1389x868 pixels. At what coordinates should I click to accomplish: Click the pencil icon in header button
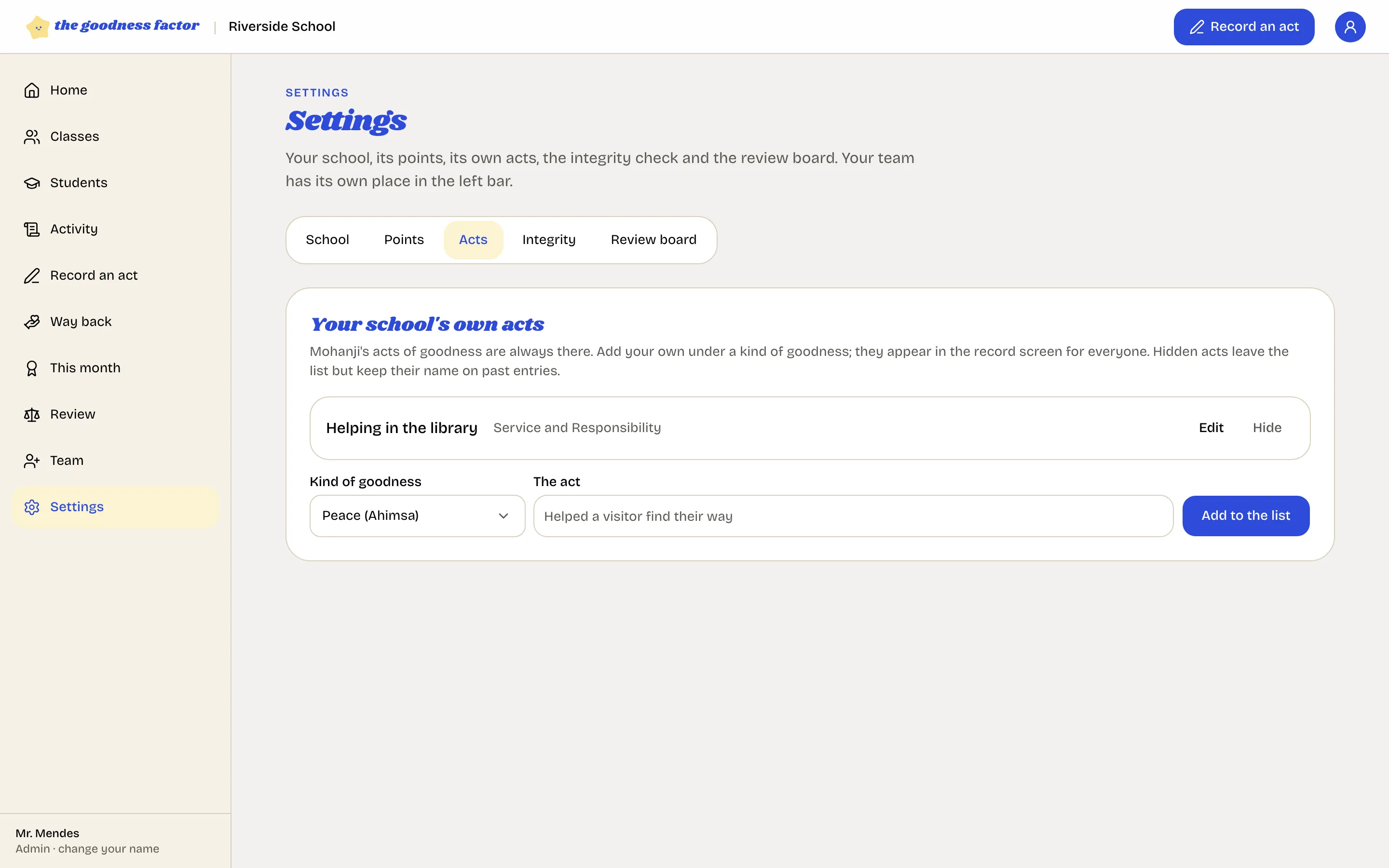click(x=1197, y=27)
